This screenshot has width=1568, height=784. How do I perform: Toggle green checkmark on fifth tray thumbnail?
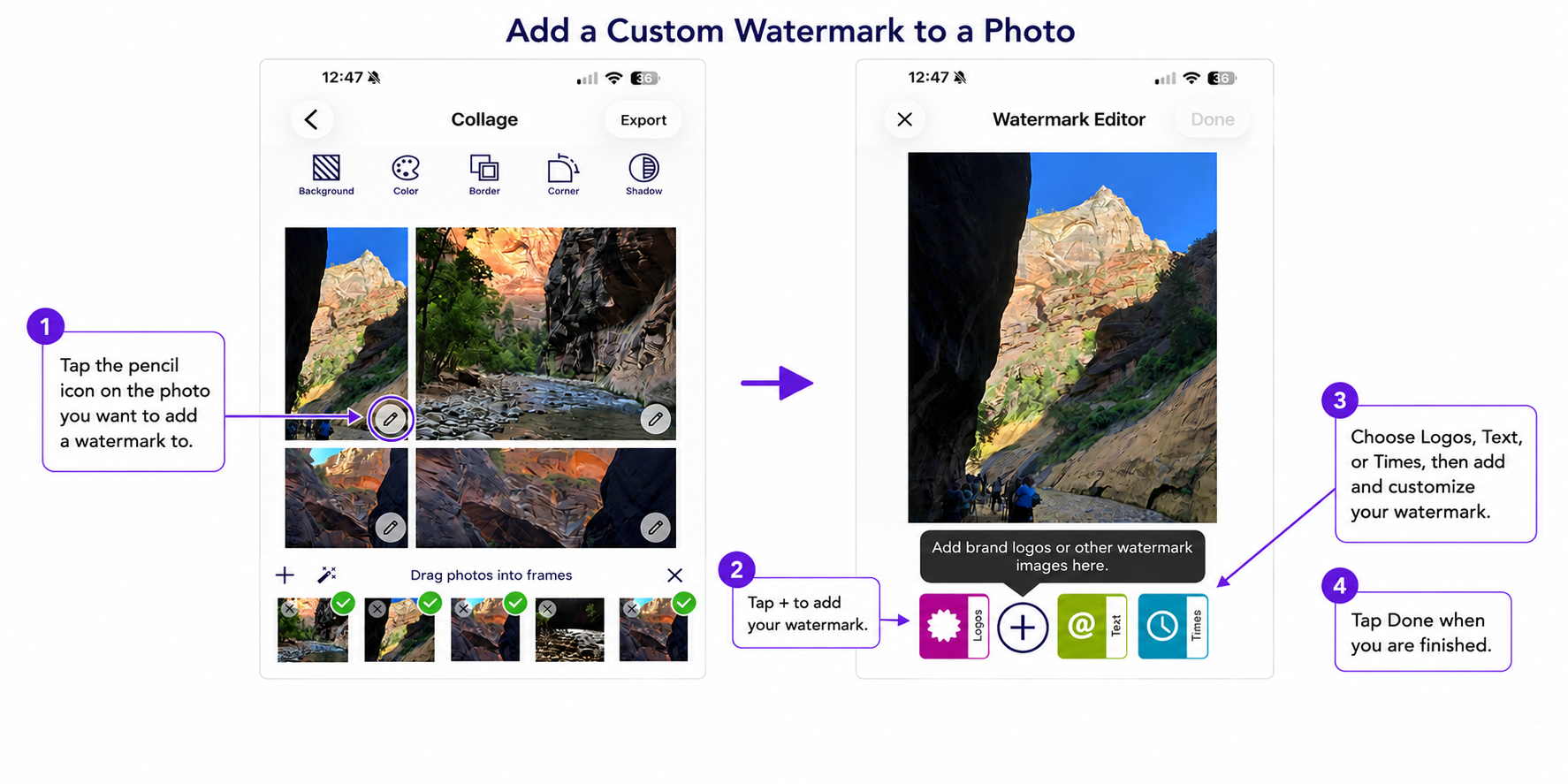[683, 603]
